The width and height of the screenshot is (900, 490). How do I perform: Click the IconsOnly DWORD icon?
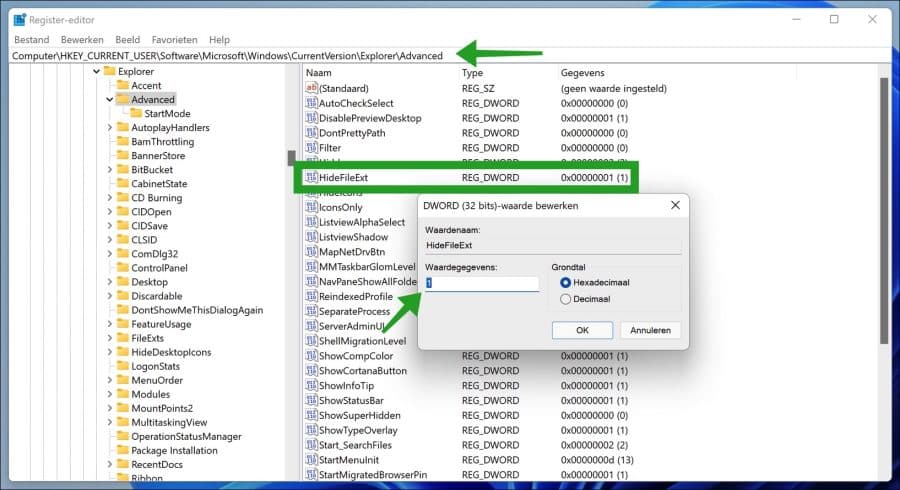coord(312,207)
